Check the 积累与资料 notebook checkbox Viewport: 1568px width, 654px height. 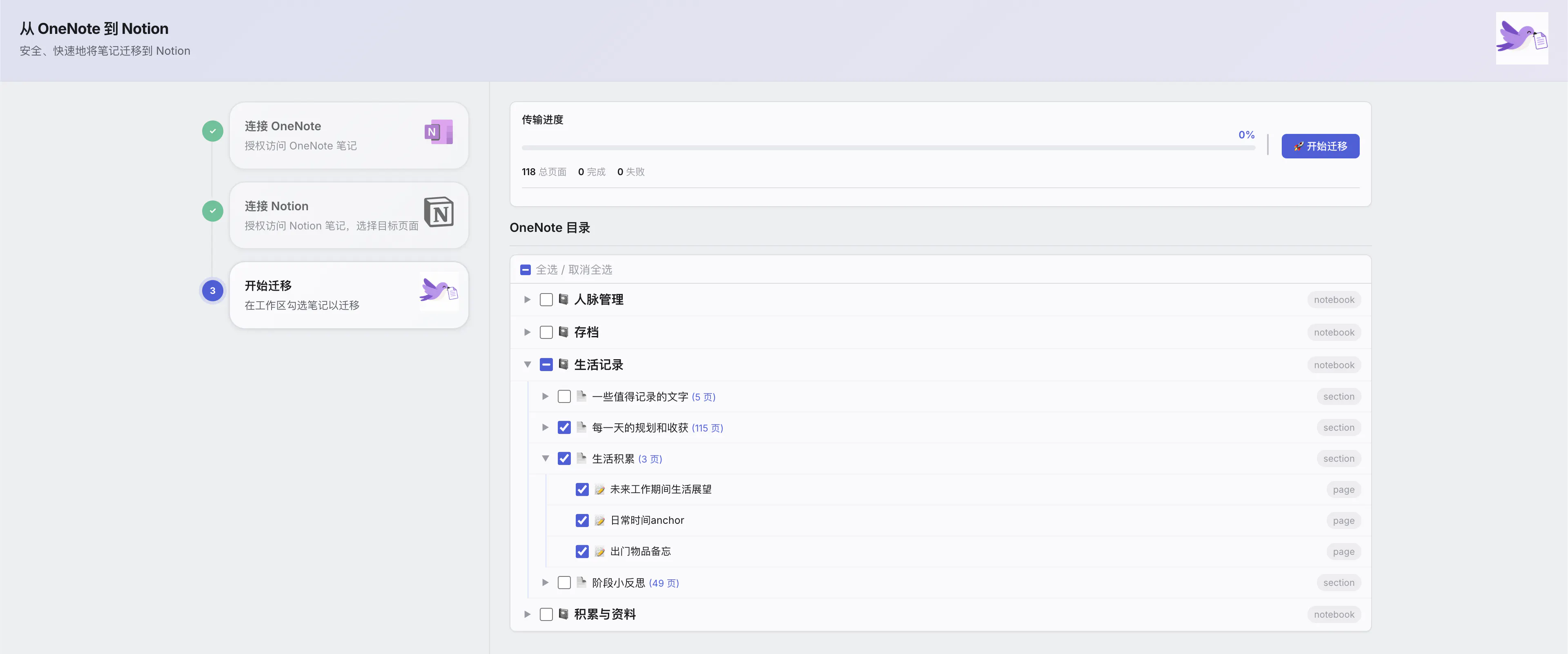tap(546, 614)
